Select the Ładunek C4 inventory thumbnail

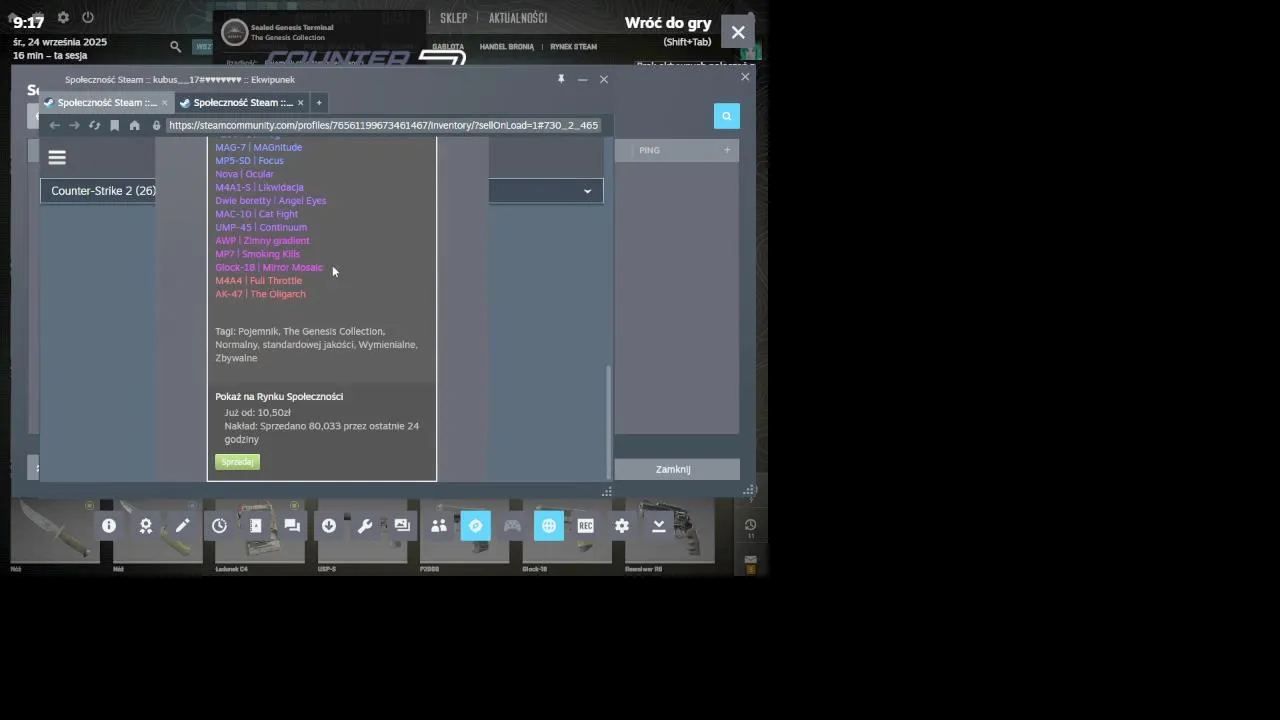point(260,533)
